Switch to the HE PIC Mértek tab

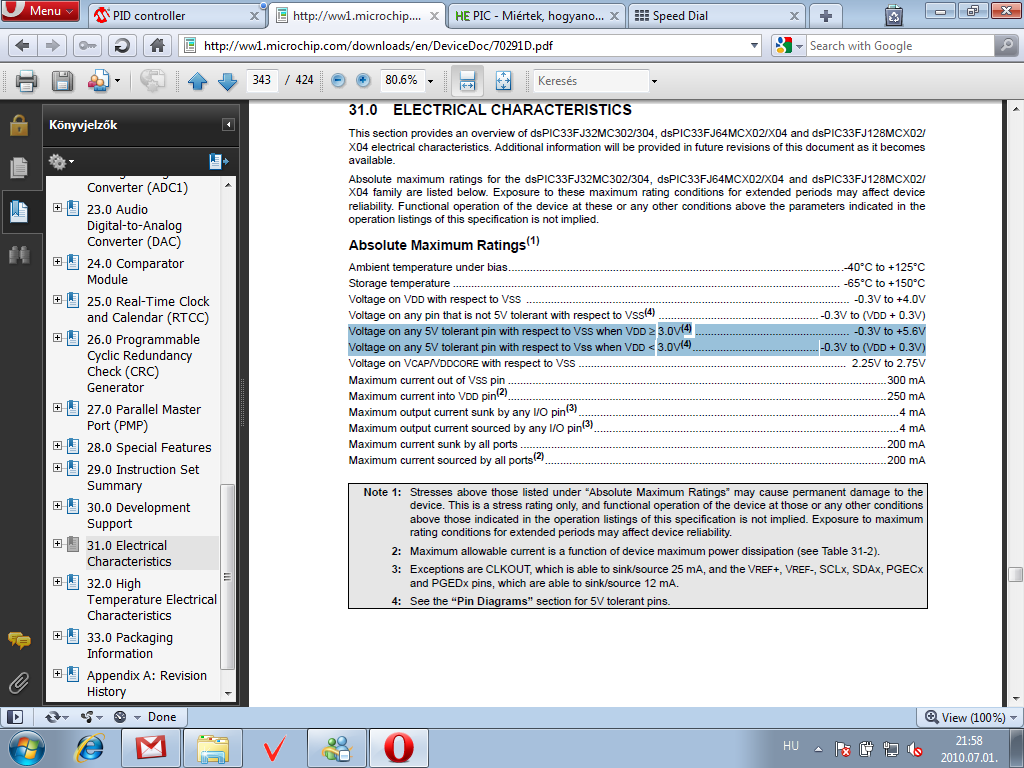[x=537, y=16]
